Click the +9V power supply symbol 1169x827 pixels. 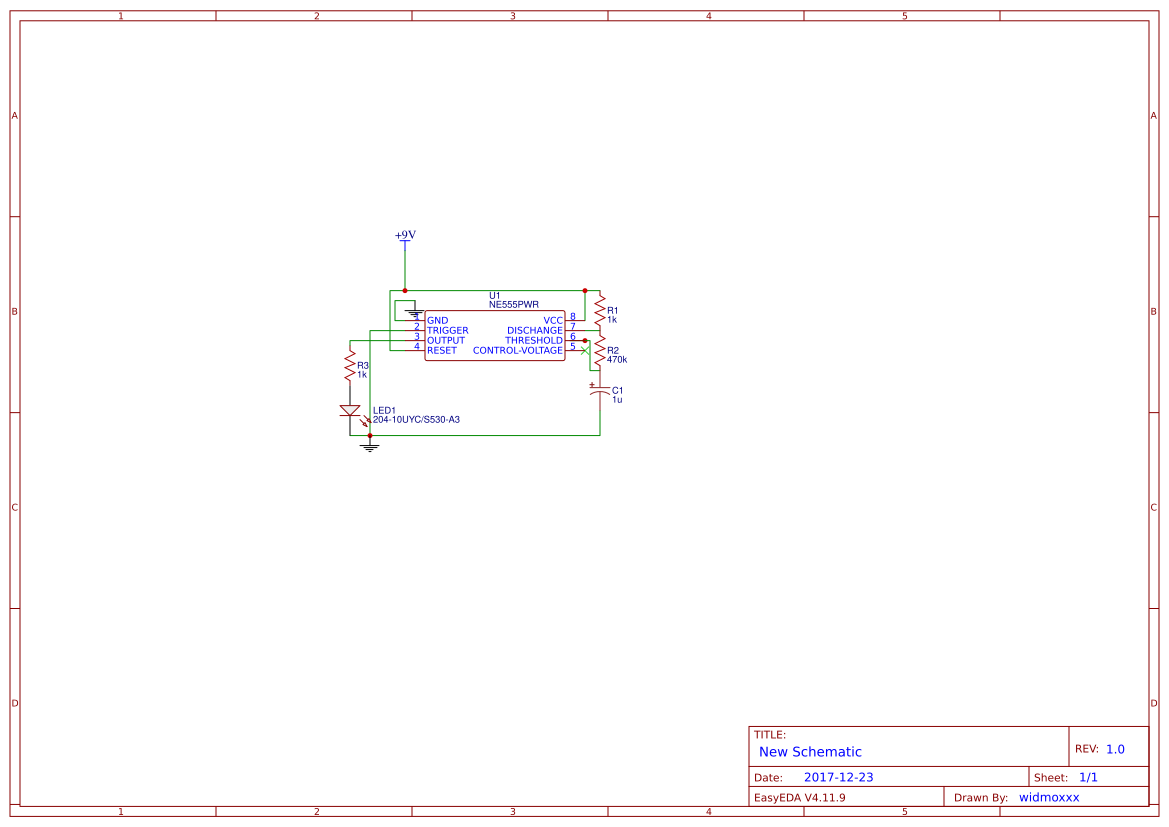[405, 240]
